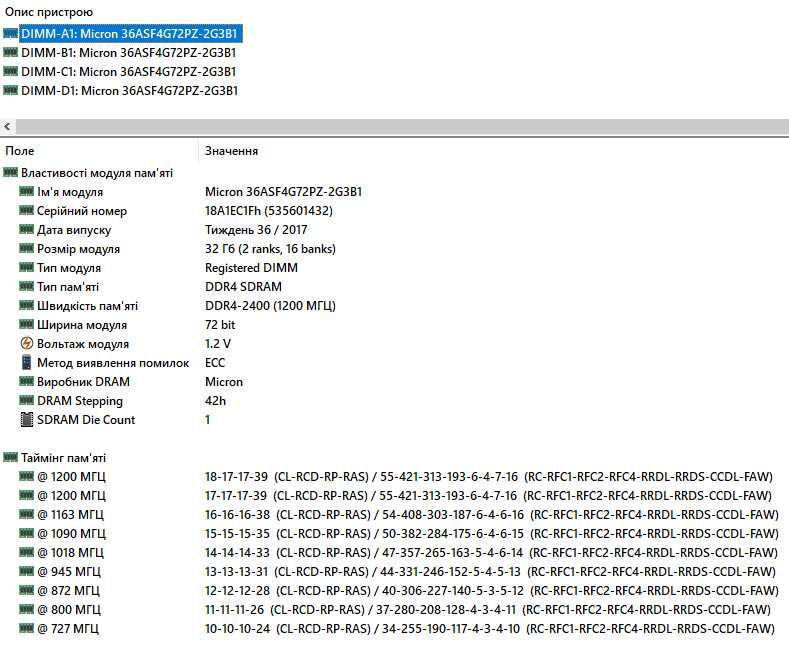Click the memory chip icon beside DIMM-C1
This screenshot has width=789, height=648.
click(x=11, y=71)
